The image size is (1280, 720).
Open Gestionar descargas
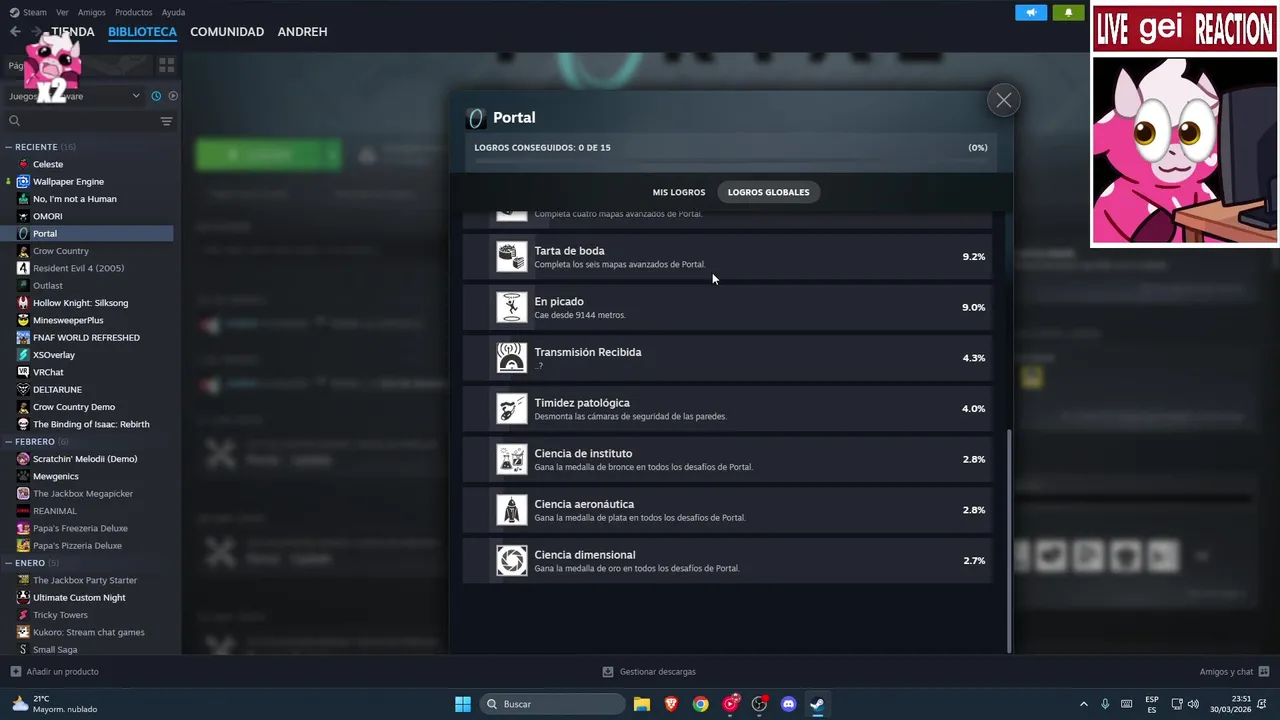tap(649, 672)
